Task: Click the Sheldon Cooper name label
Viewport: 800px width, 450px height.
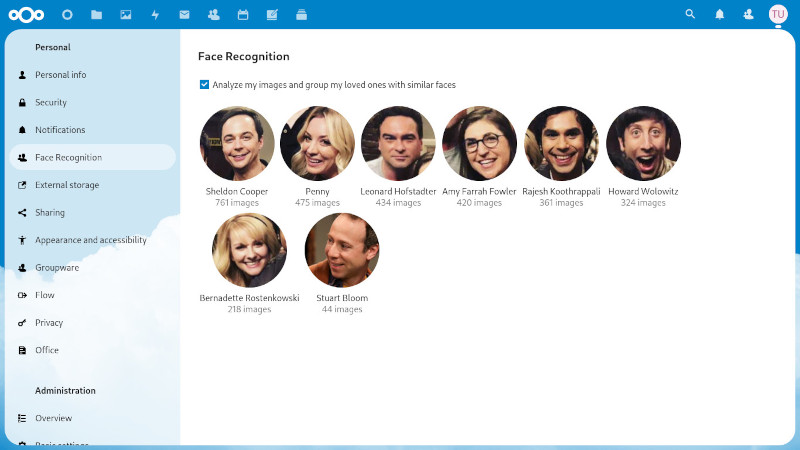Action: coord(237,191)
